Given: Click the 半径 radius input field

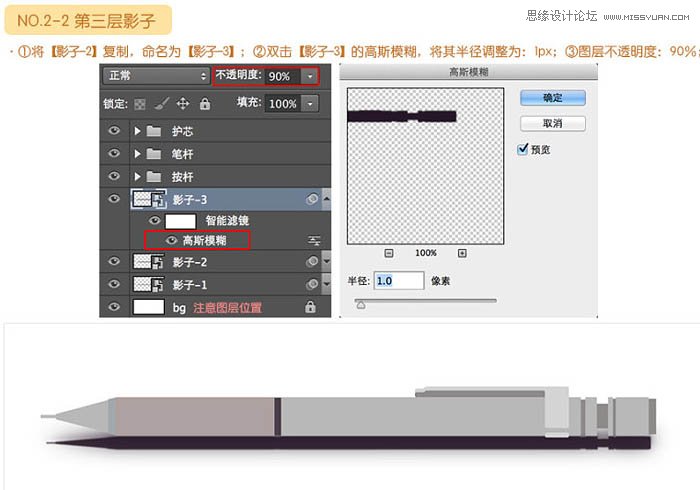Looking at the screenshot, I should click(399, 281).
